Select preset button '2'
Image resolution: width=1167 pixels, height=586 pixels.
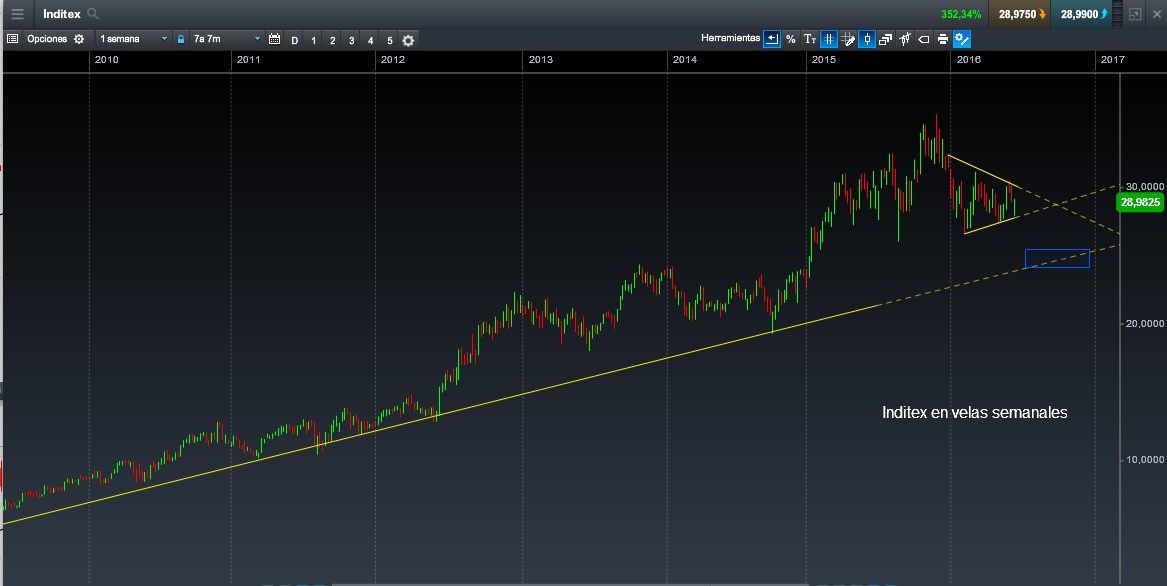(x=333, y=40)
